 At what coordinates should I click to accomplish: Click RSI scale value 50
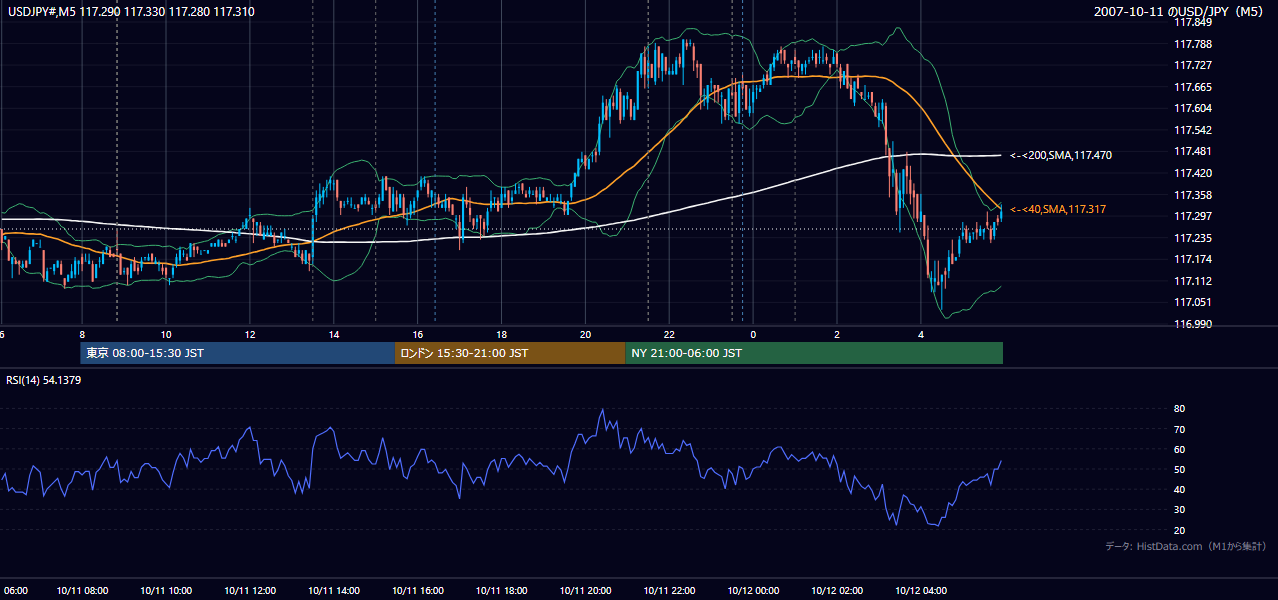[1179, 469]
